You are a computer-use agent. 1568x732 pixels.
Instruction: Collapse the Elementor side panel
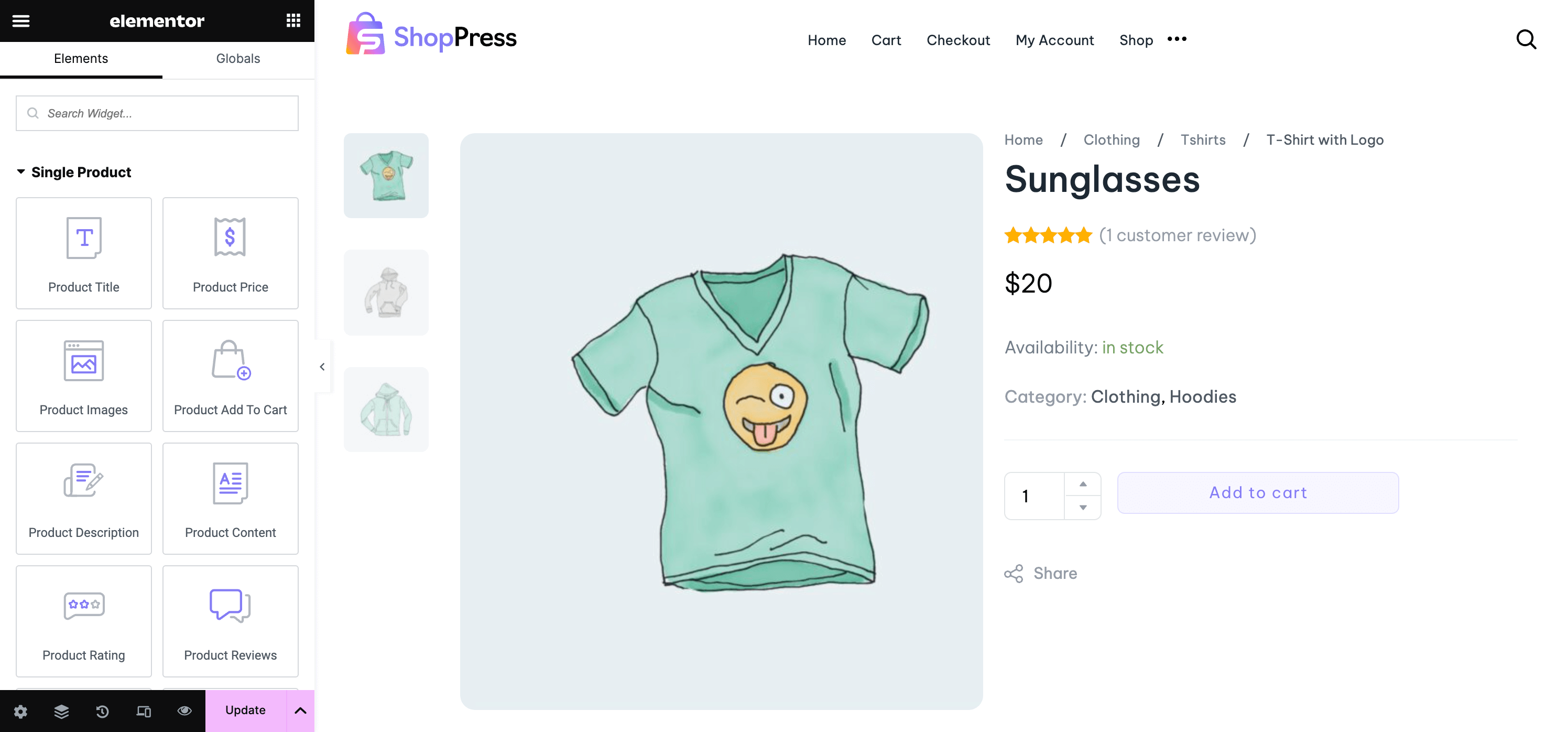(x=322, y=367)
